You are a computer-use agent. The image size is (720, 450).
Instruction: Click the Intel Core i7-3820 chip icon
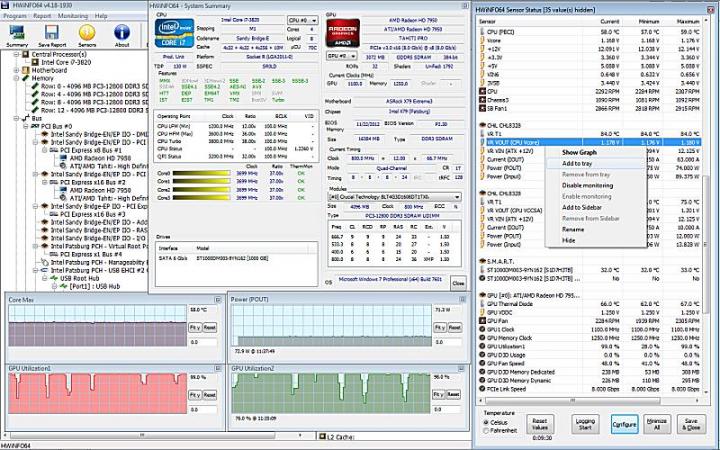pyautogui.click(x=35, y=62)
